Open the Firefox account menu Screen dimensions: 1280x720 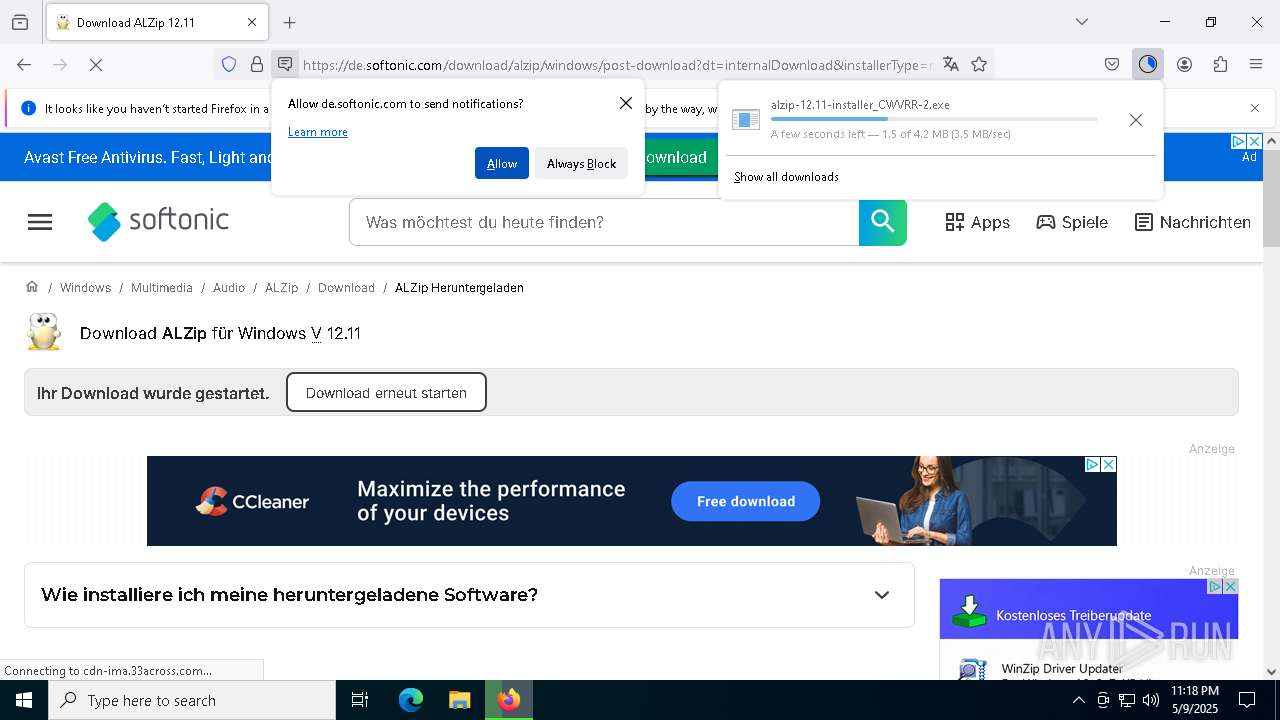pos(1184,65)
